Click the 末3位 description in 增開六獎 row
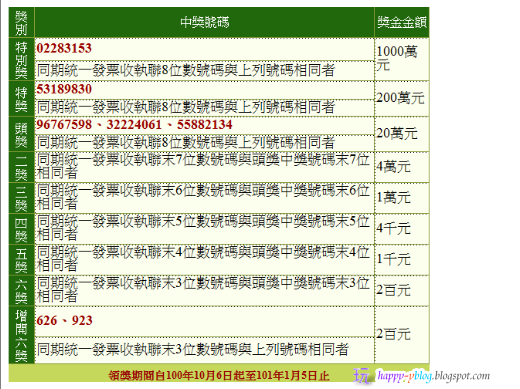 (x=193, y=350)
